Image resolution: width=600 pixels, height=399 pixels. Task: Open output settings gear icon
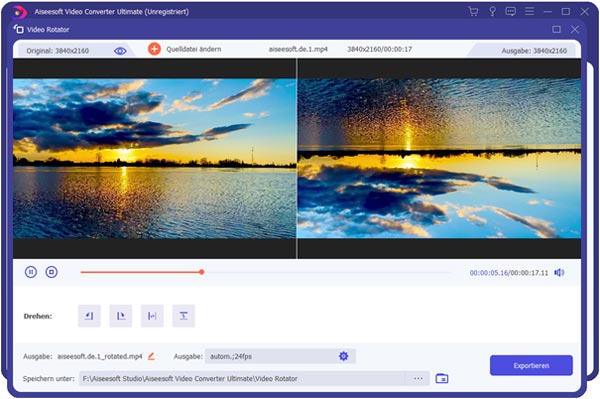point(344,356)
